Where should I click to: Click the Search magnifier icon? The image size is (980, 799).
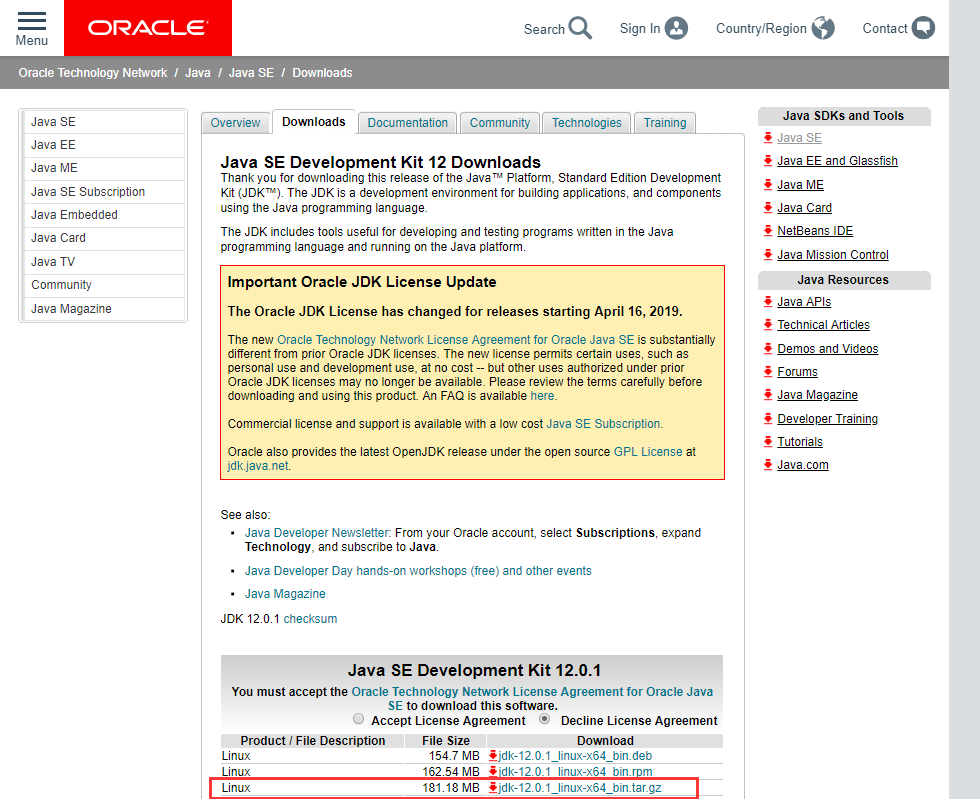click(581, 28)
